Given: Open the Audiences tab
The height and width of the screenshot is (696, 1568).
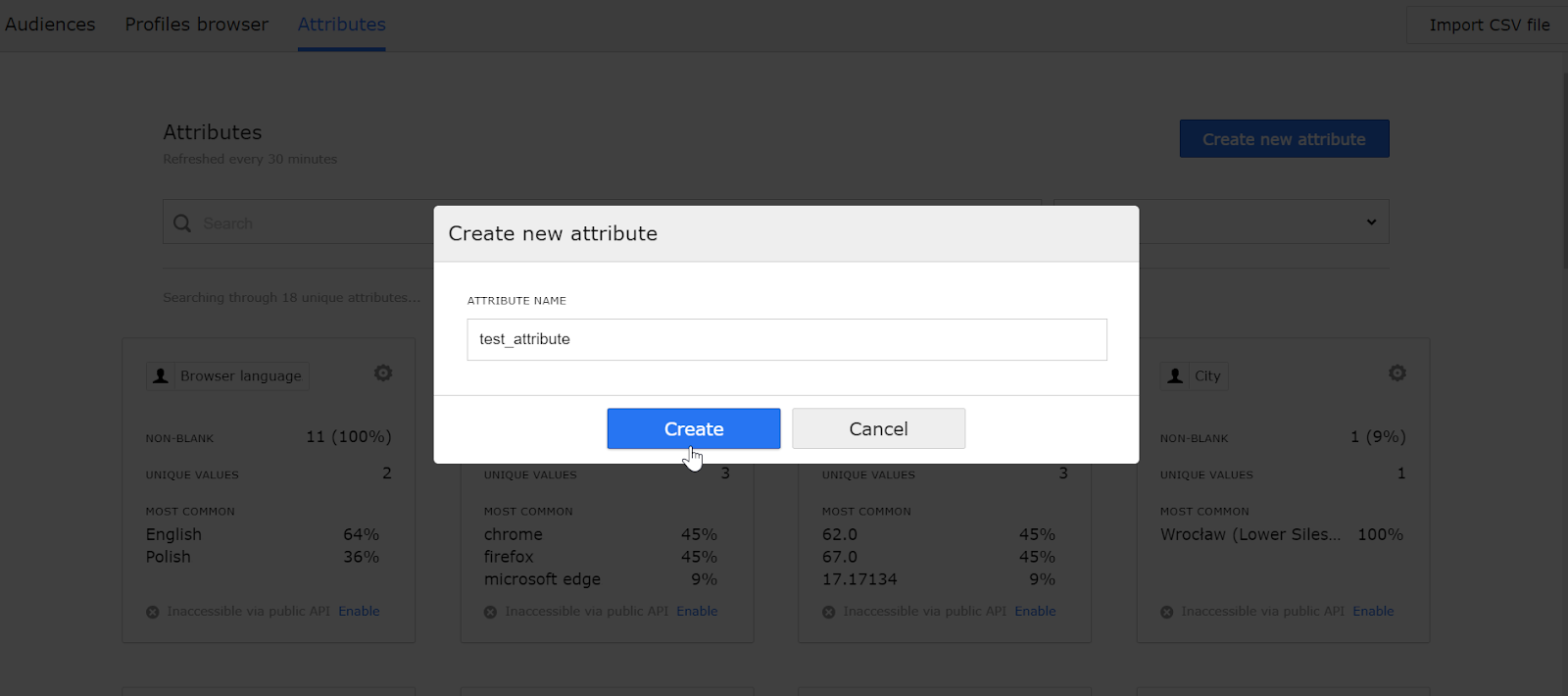Looking at the screenshot, I should (50, 25).
